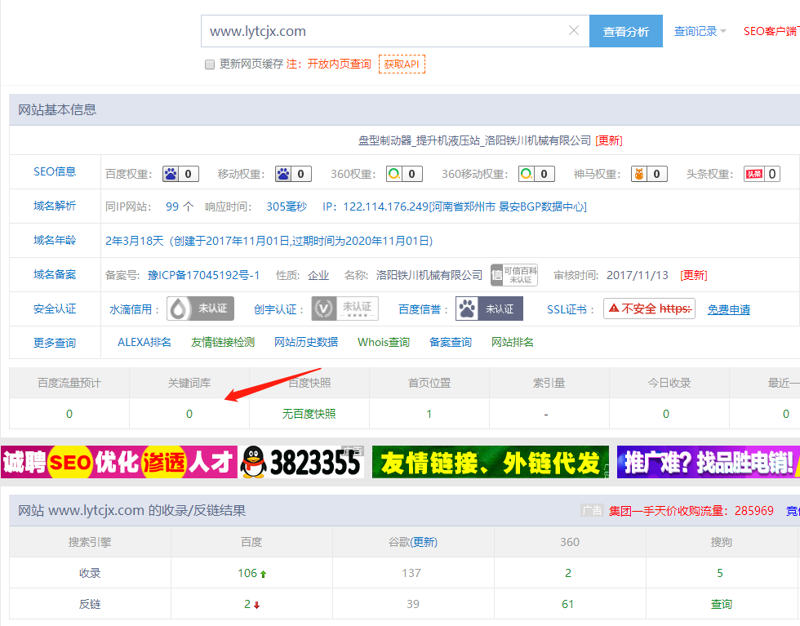
Task: Click the 305毫秒 response time link
Action: 286,207
